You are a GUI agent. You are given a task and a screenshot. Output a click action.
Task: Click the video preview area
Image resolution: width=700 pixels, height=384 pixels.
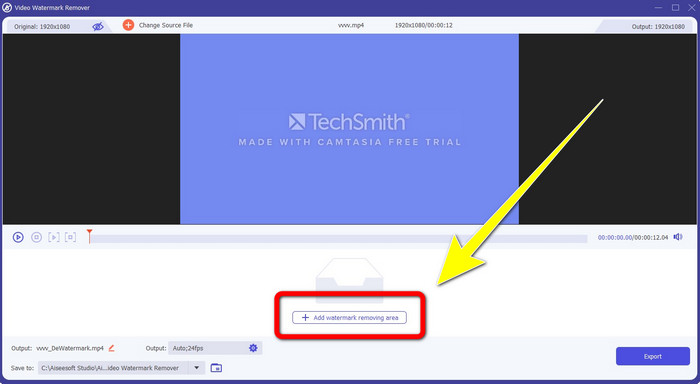point(350,129)
